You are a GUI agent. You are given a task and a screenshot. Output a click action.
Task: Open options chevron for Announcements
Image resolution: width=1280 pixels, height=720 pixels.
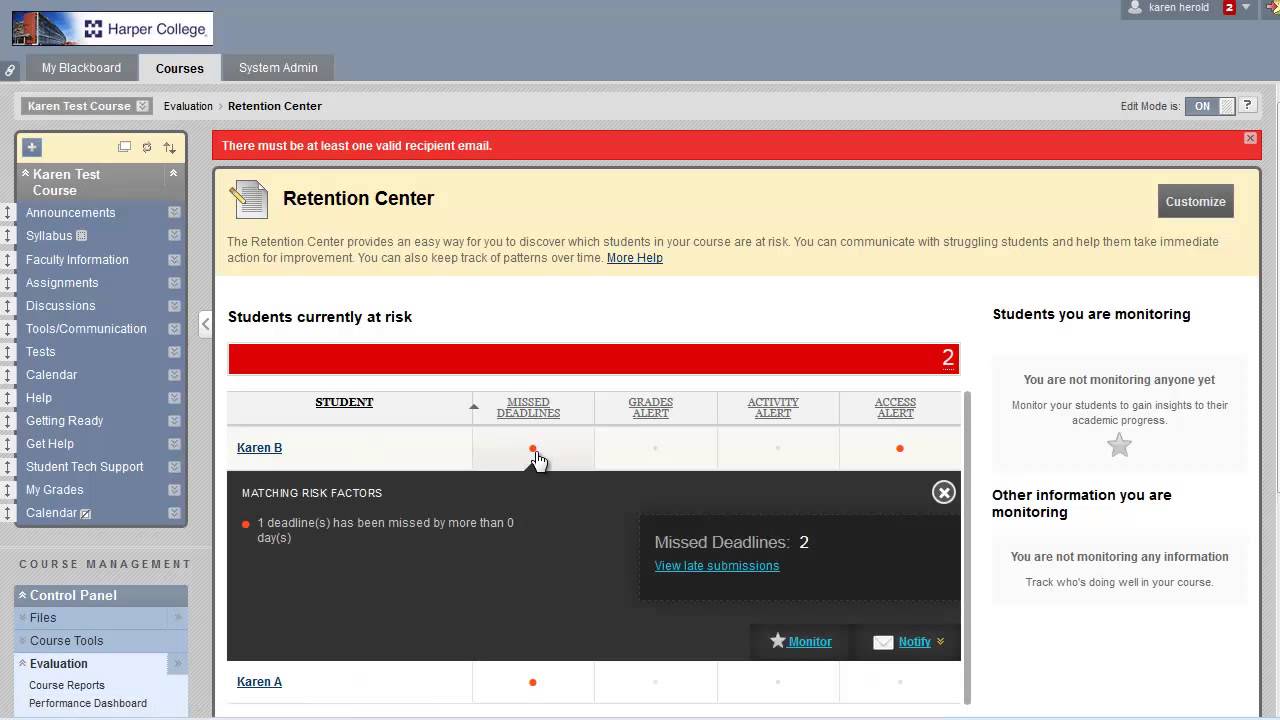[x=174, y=213]
